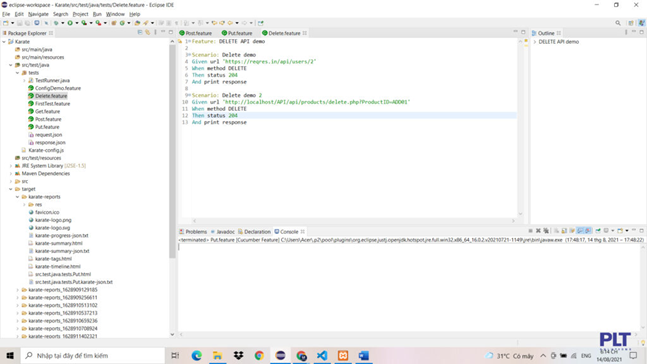Click the green Run toolbar button

[70, 23]
